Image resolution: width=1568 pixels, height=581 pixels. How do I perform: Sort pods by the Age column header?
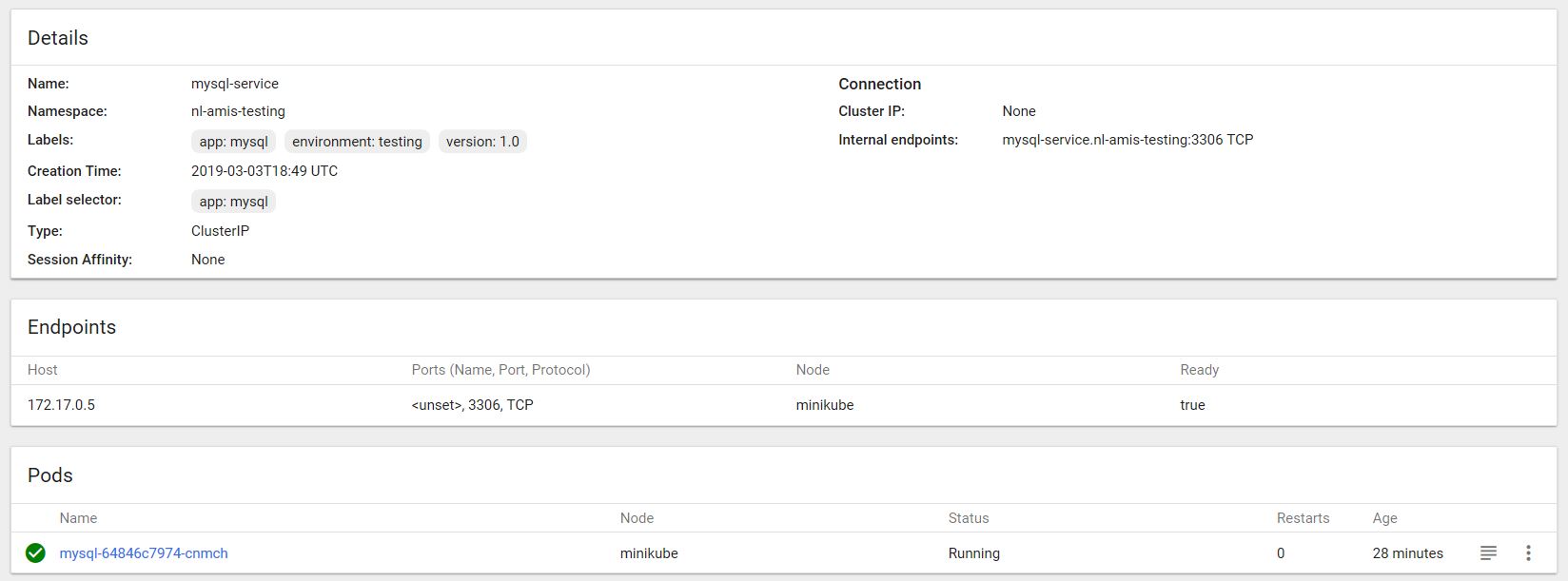pos(1384,518)
